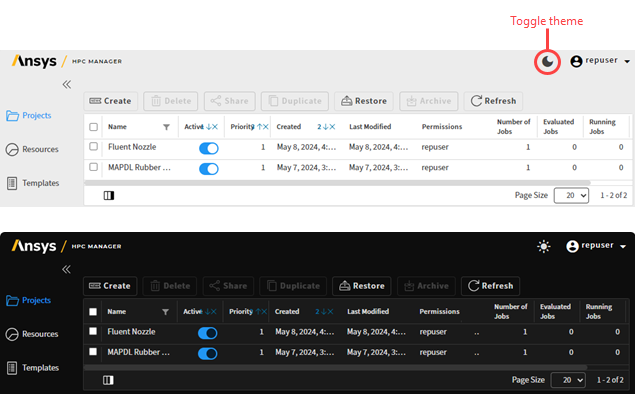Open Templates in light sidebar

click(x=33, y=183)
